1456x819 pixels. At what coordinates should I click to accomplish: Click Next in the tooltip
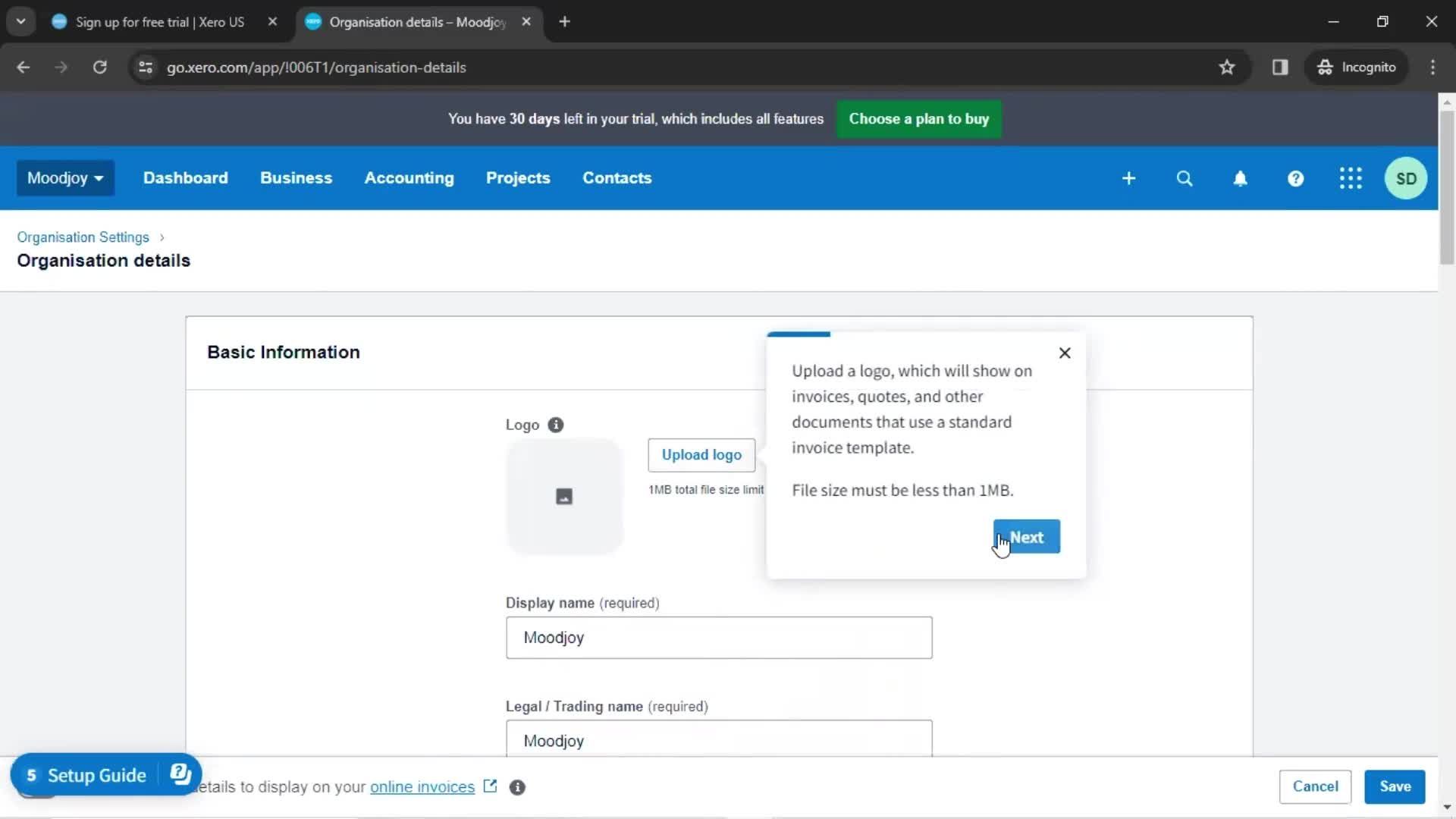coord(1027,537)
